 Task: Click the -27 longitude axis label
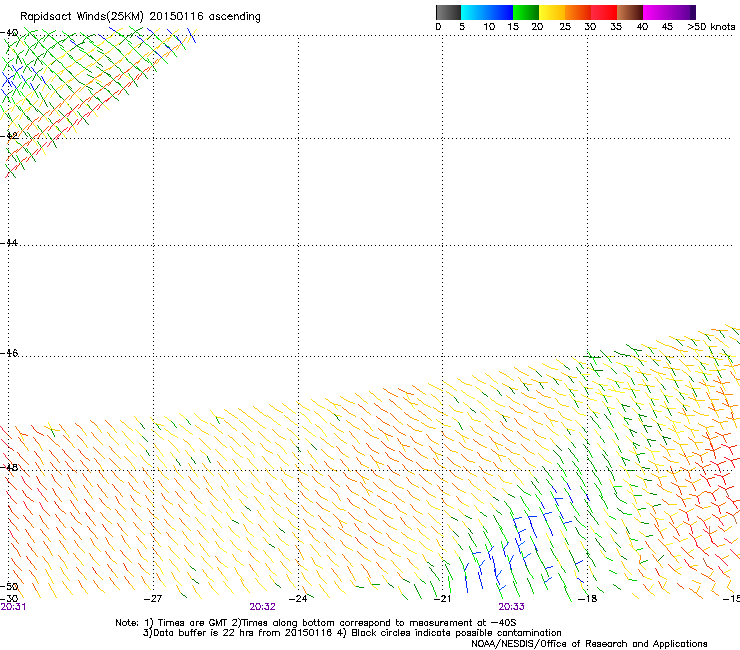153,599
